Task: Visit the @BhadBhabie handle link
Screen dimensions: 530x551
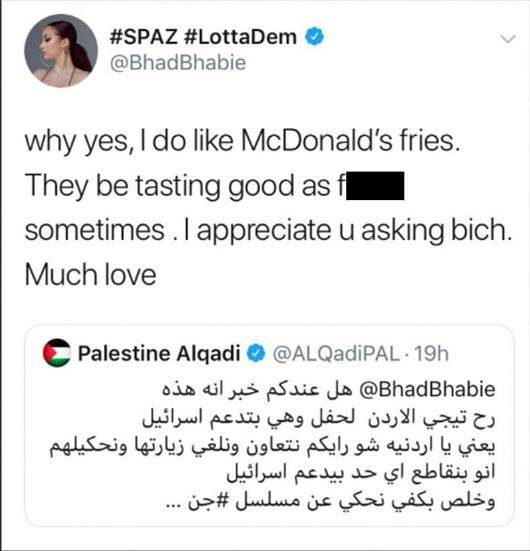Action: pyautogui.click(x=178, y=63)
